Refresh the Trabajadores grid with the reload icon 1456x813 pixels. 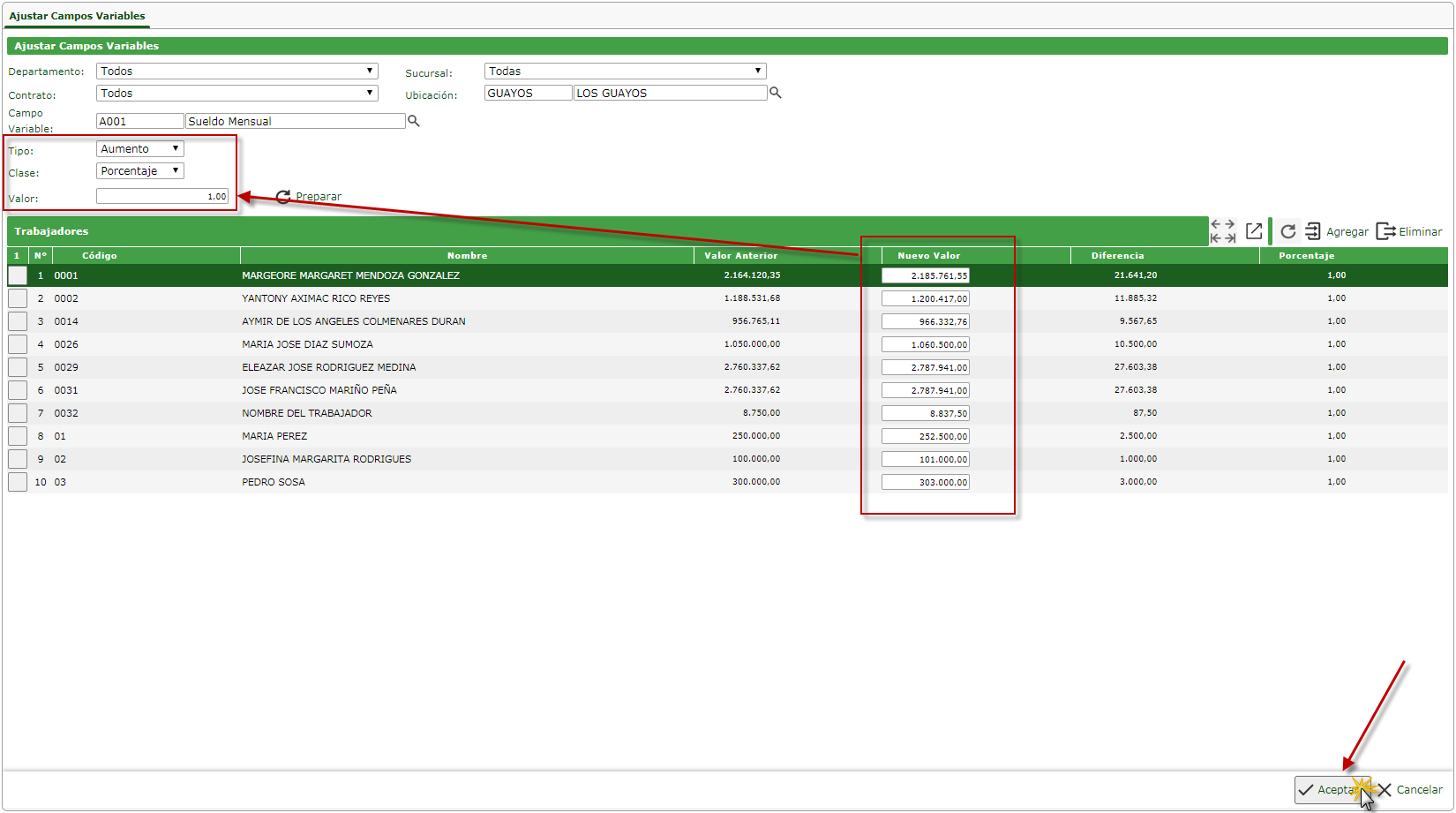click(x=1287, y=231)
